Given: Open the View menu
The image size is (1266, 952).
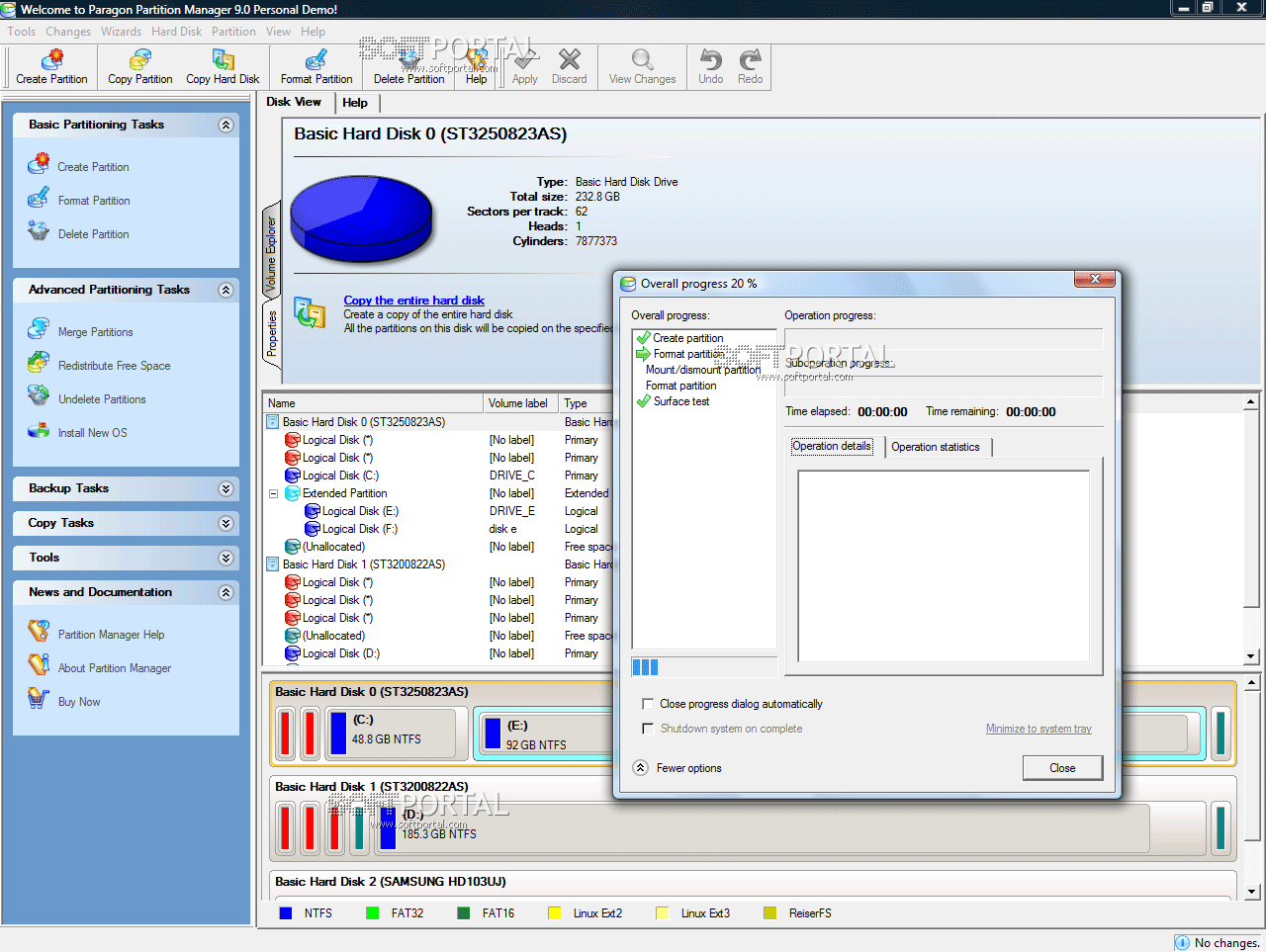Looking at the screenshot, I should tap(278, 32).
